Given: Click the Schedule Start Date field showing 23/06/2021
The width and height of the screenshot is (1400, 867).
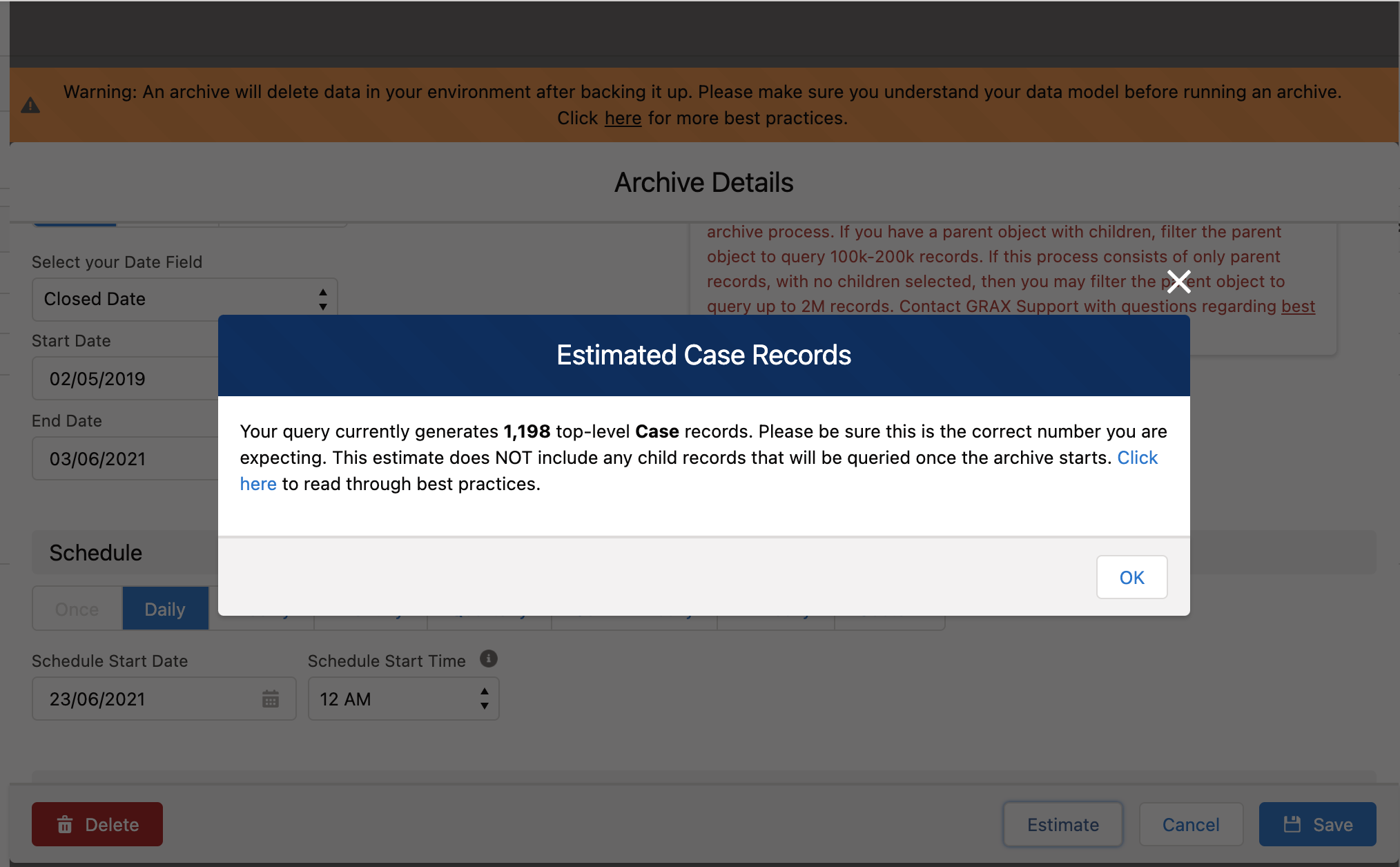Looking at the screenshot, I should [145, 699].
